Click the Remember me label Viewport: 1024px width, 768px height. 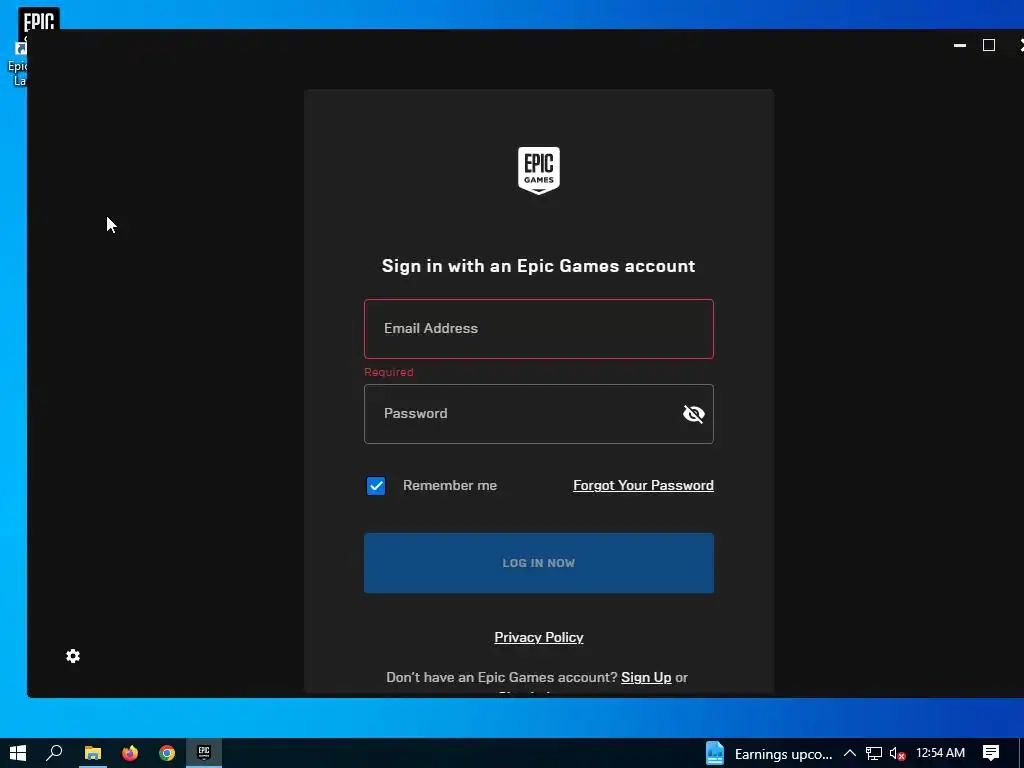pos(450,485)
